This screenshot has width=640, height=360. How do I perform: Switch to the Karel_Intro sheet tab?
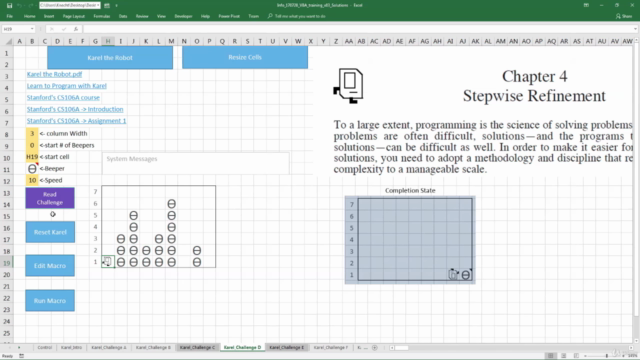tap(71, 347)
